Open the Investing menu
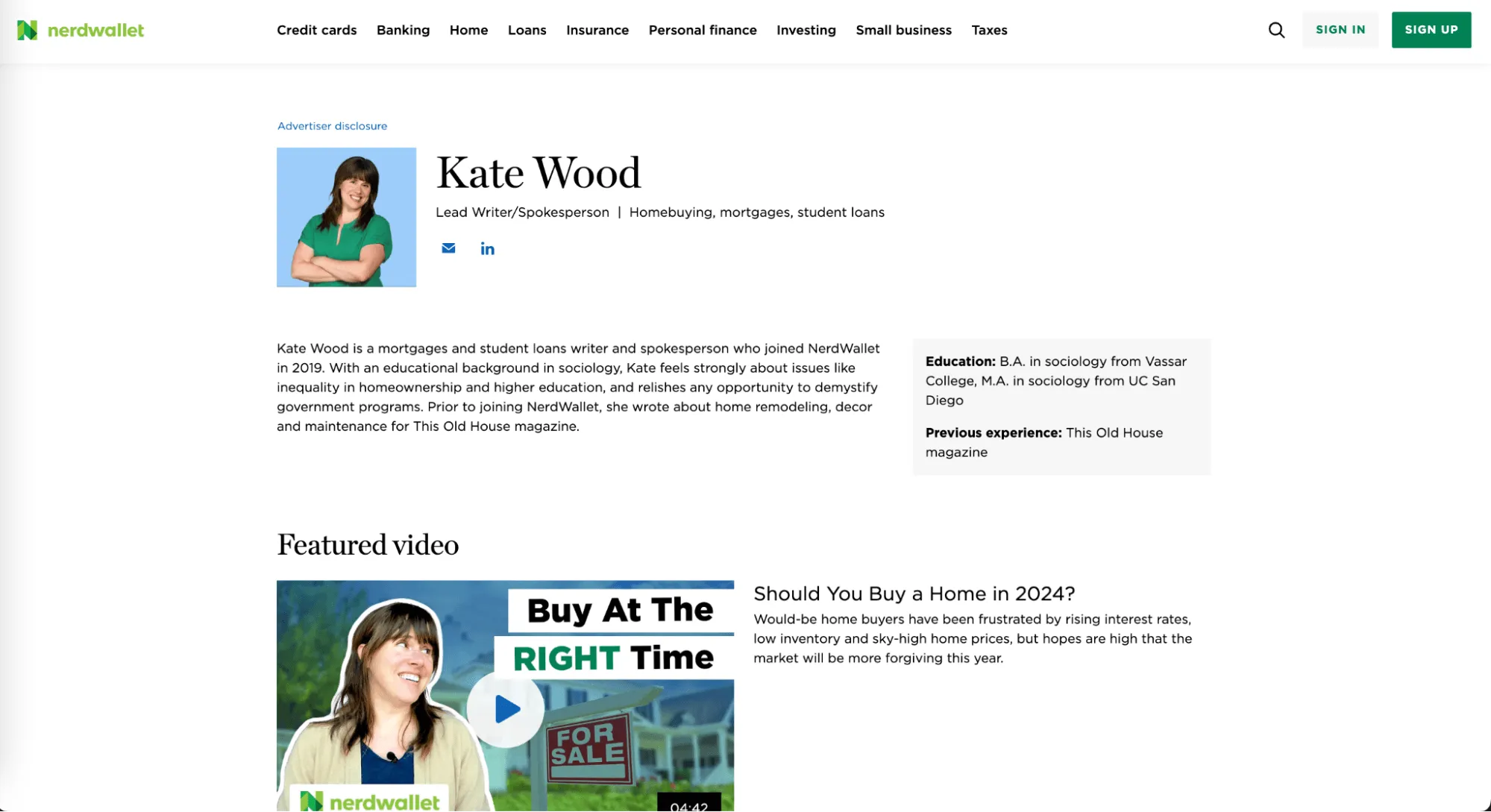 (806, 30)
